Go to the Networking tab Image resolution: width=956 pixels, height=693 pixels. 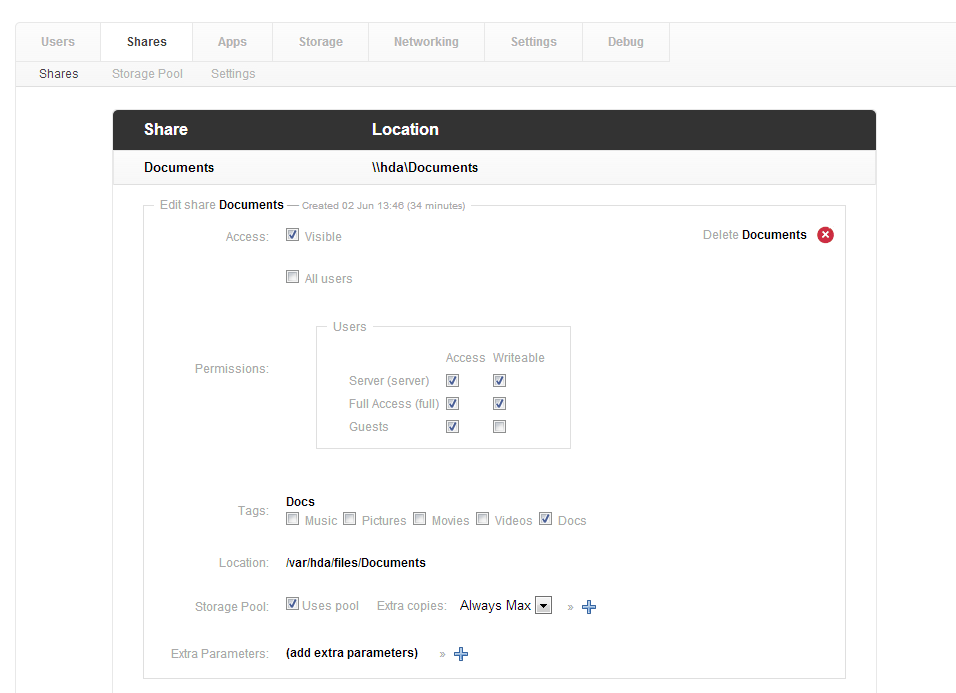coord(426,42)
